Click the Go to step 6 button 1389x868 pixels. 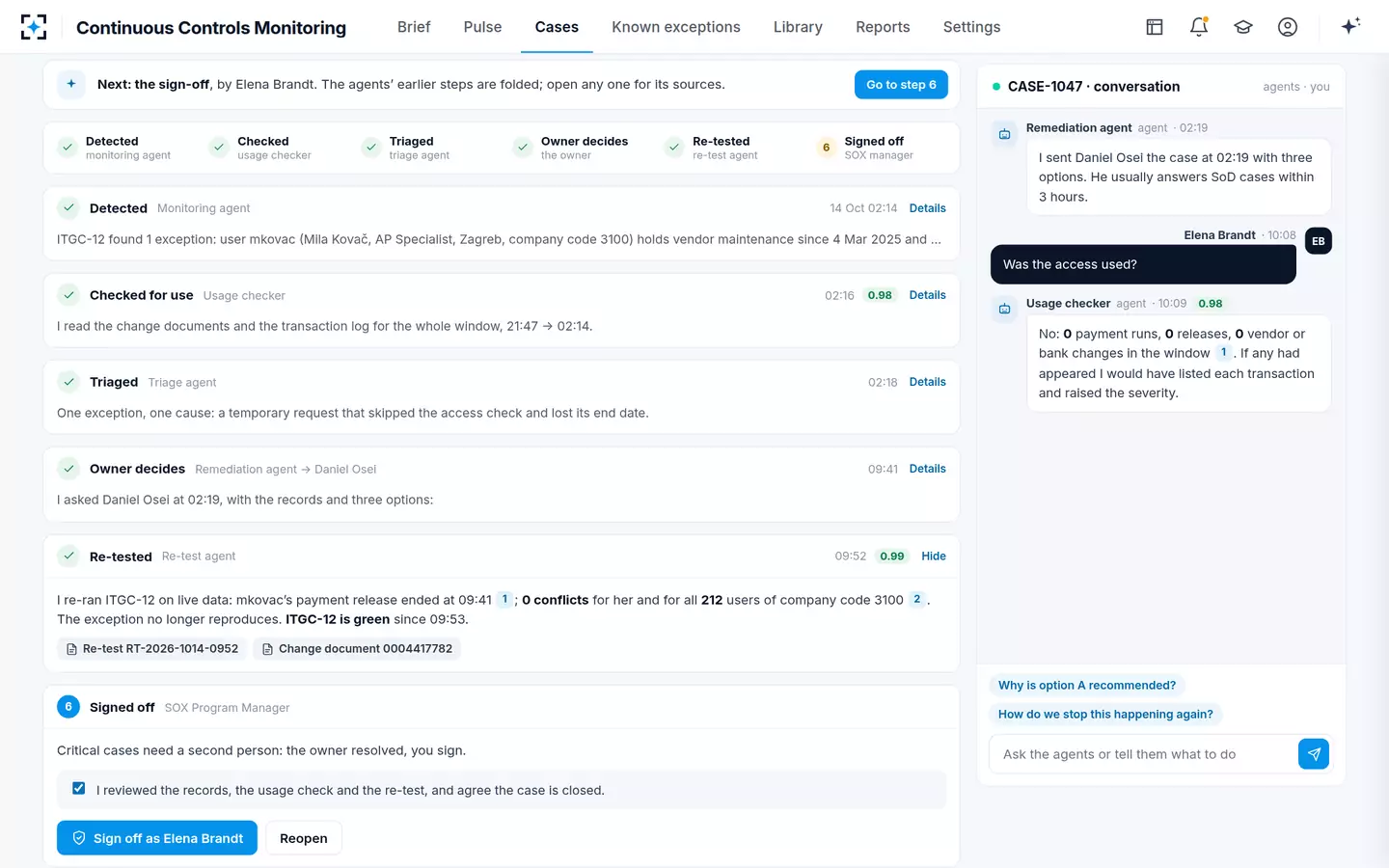[901, 85]
